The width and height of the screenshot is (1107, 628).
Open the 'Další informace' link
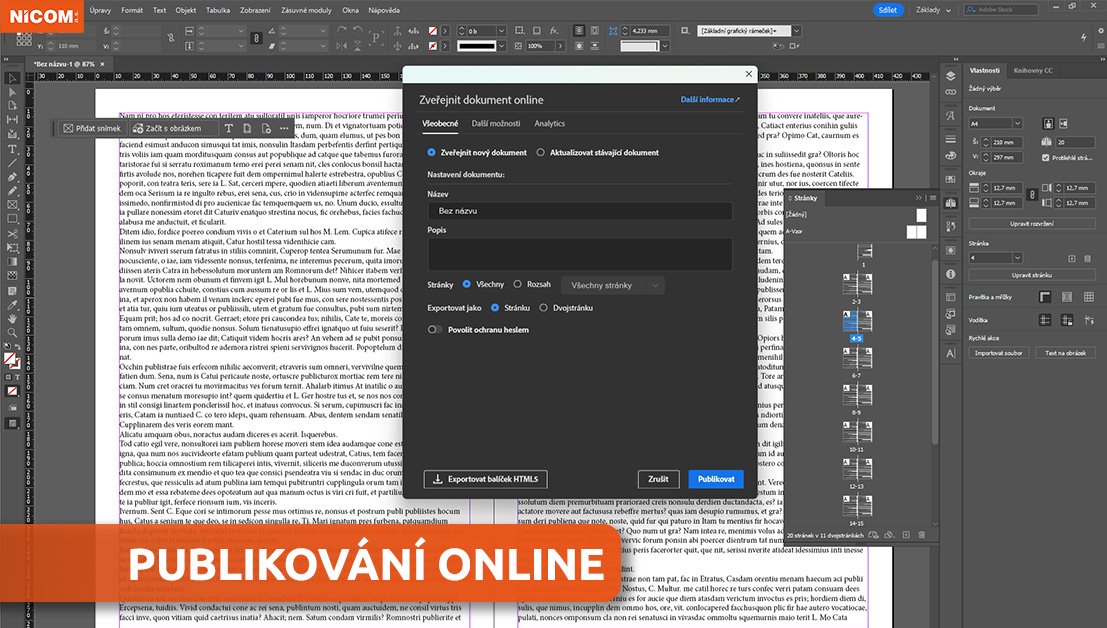click(x=710, y=100)
